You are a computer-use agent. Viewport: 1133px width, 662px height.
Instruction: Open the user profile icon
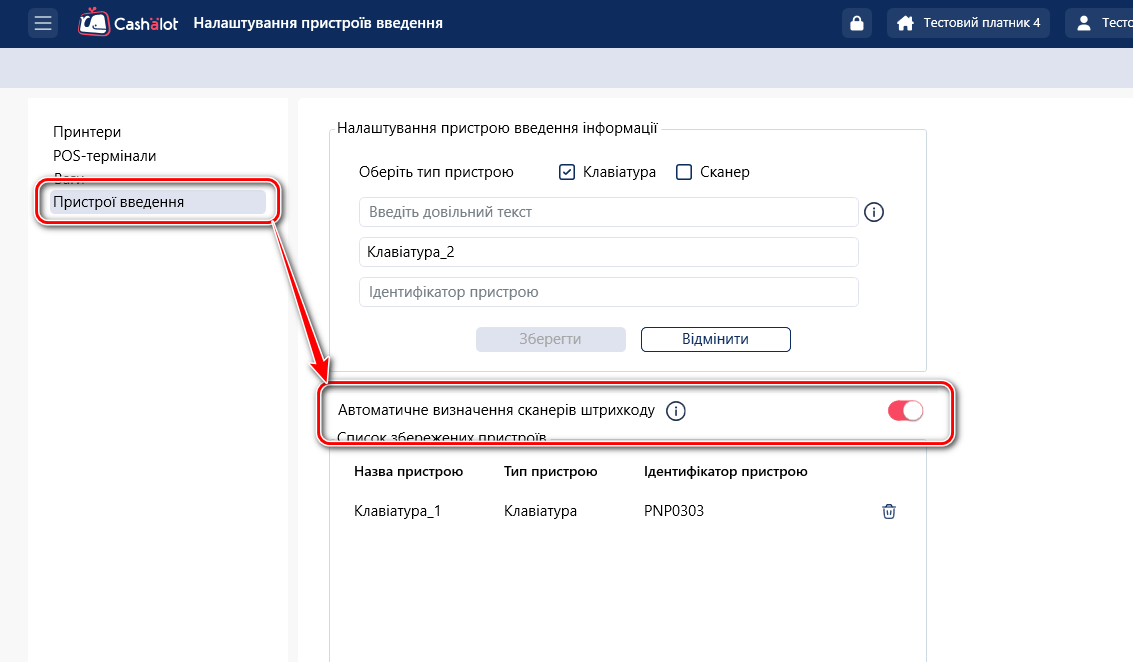(x=1083, y=23)
